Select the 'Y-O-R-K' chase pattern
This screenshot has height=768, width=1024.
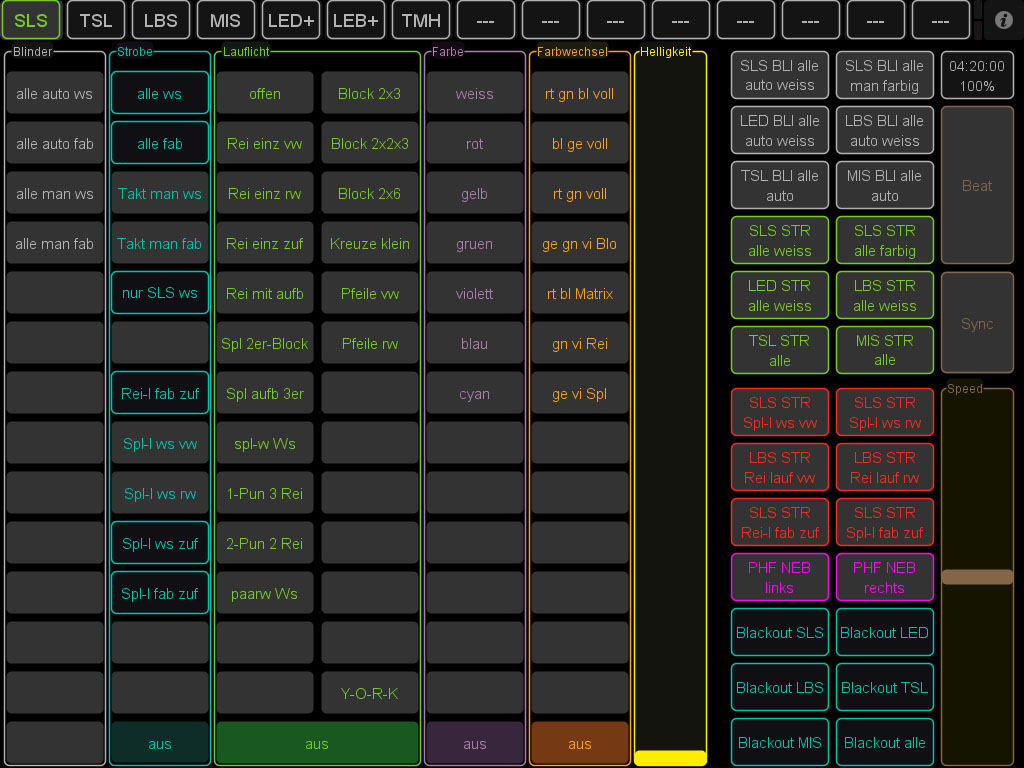(369, 694)
